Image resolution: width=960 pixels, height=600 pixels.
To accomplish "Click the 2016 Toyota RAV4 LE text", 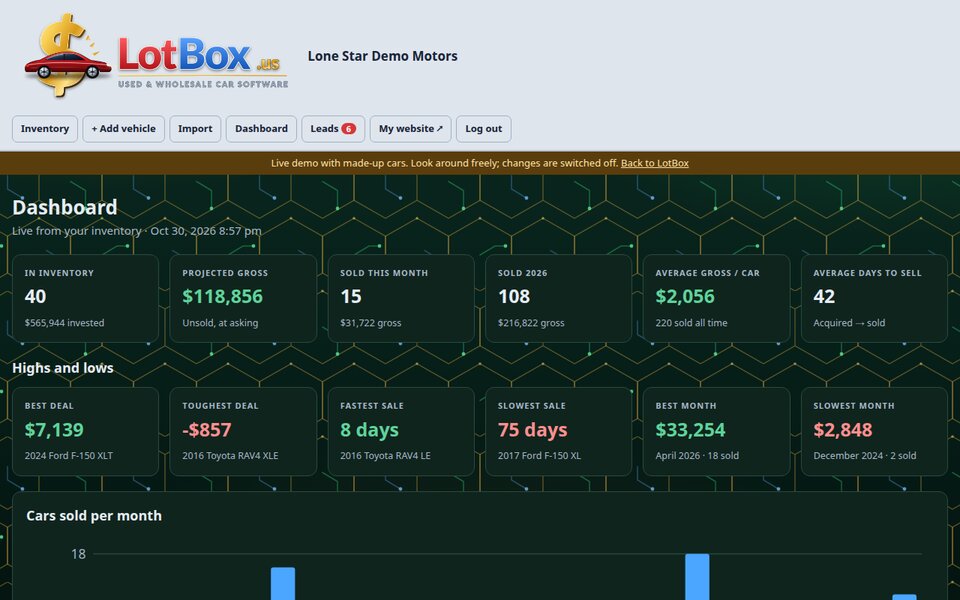I will [385, 456].
